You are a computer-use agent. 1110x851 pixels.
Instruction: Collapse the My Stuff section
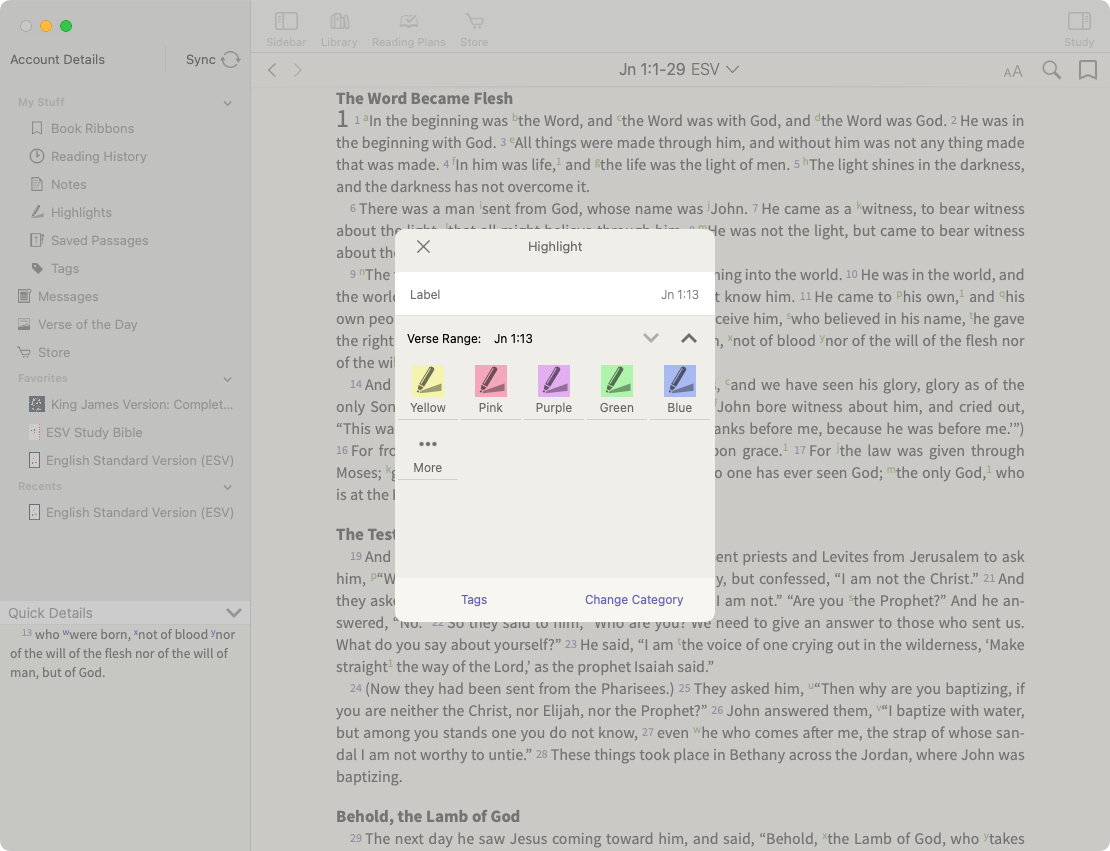[x=228, y=103]
